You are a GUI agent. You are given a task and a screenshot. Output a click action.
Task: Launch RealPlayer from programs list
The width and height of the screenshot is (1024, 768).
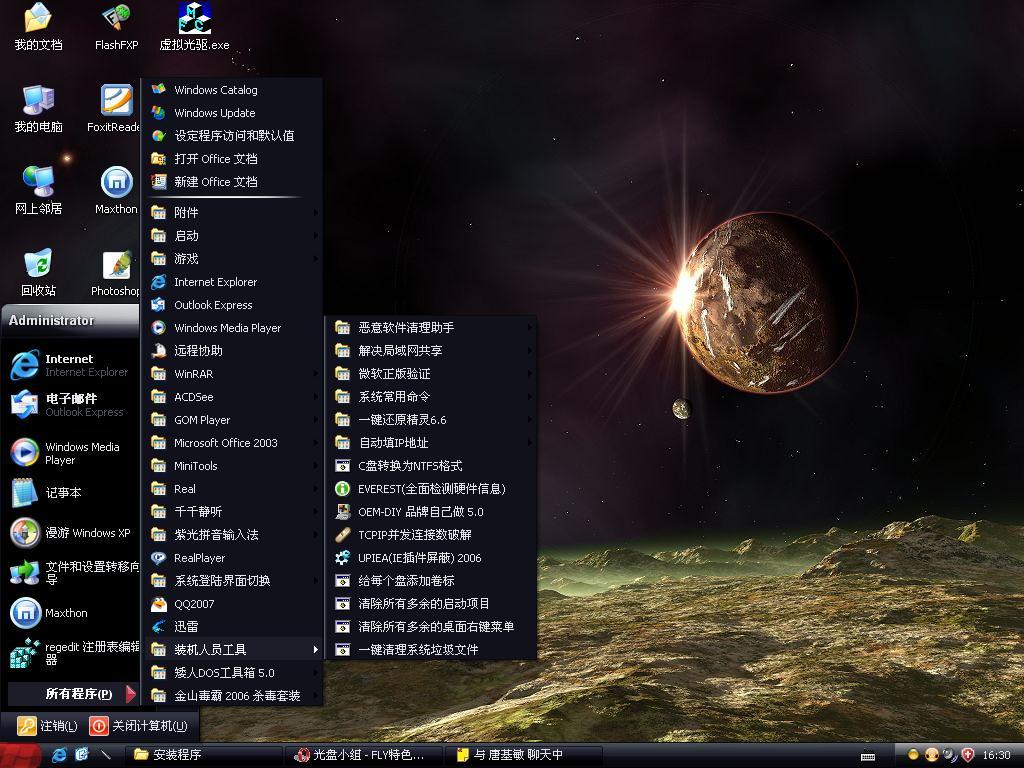point(232,558)
